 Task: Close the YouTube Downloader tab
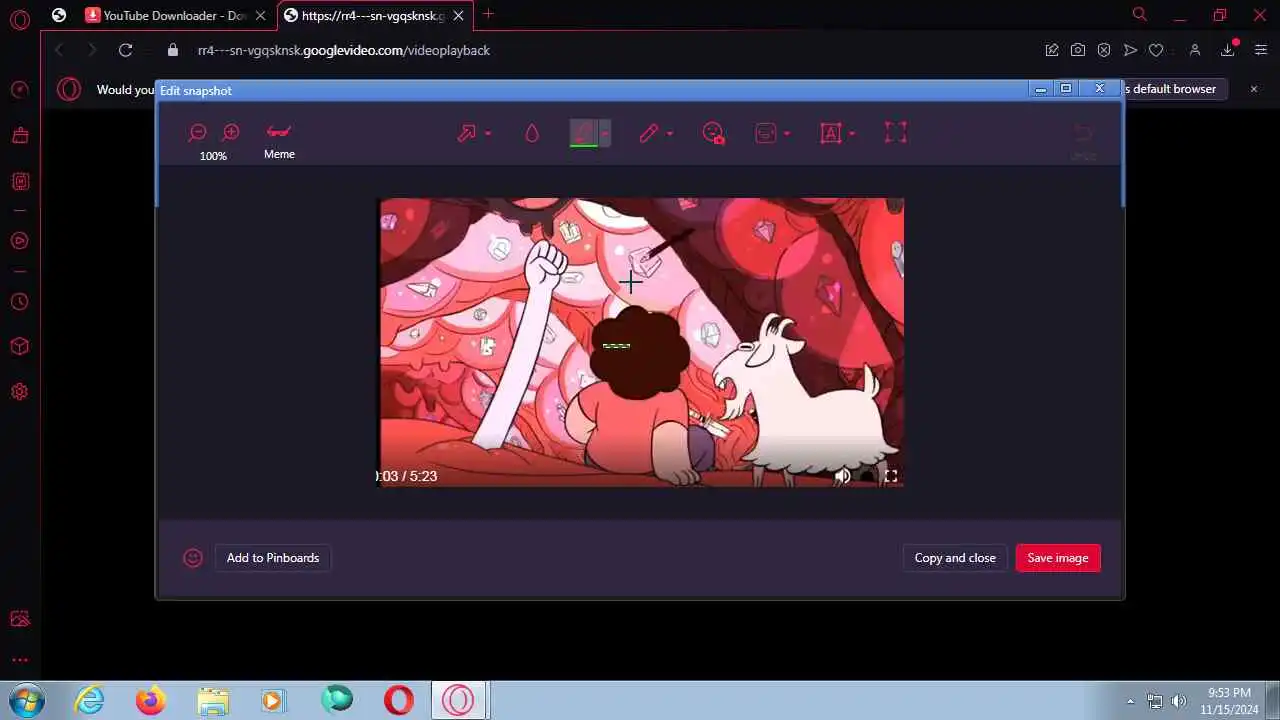pos(259,15)
